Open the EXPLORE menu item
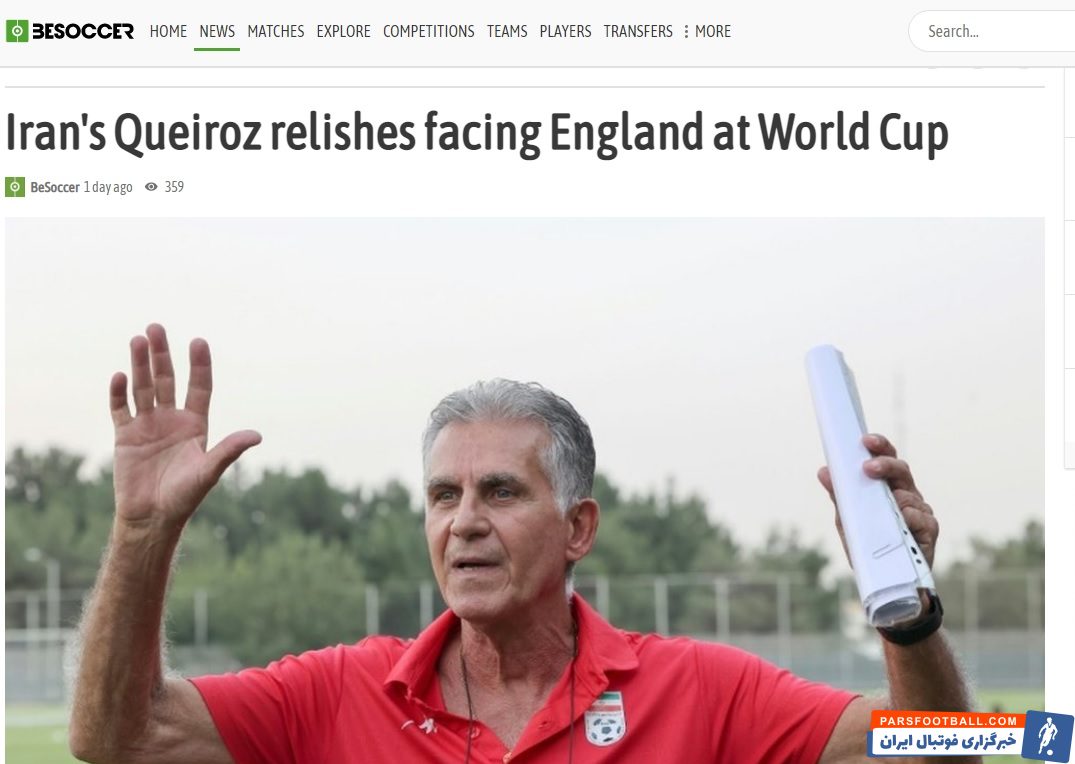The width and height of the screenshot is (1075, 764). [x=343, y=32]
